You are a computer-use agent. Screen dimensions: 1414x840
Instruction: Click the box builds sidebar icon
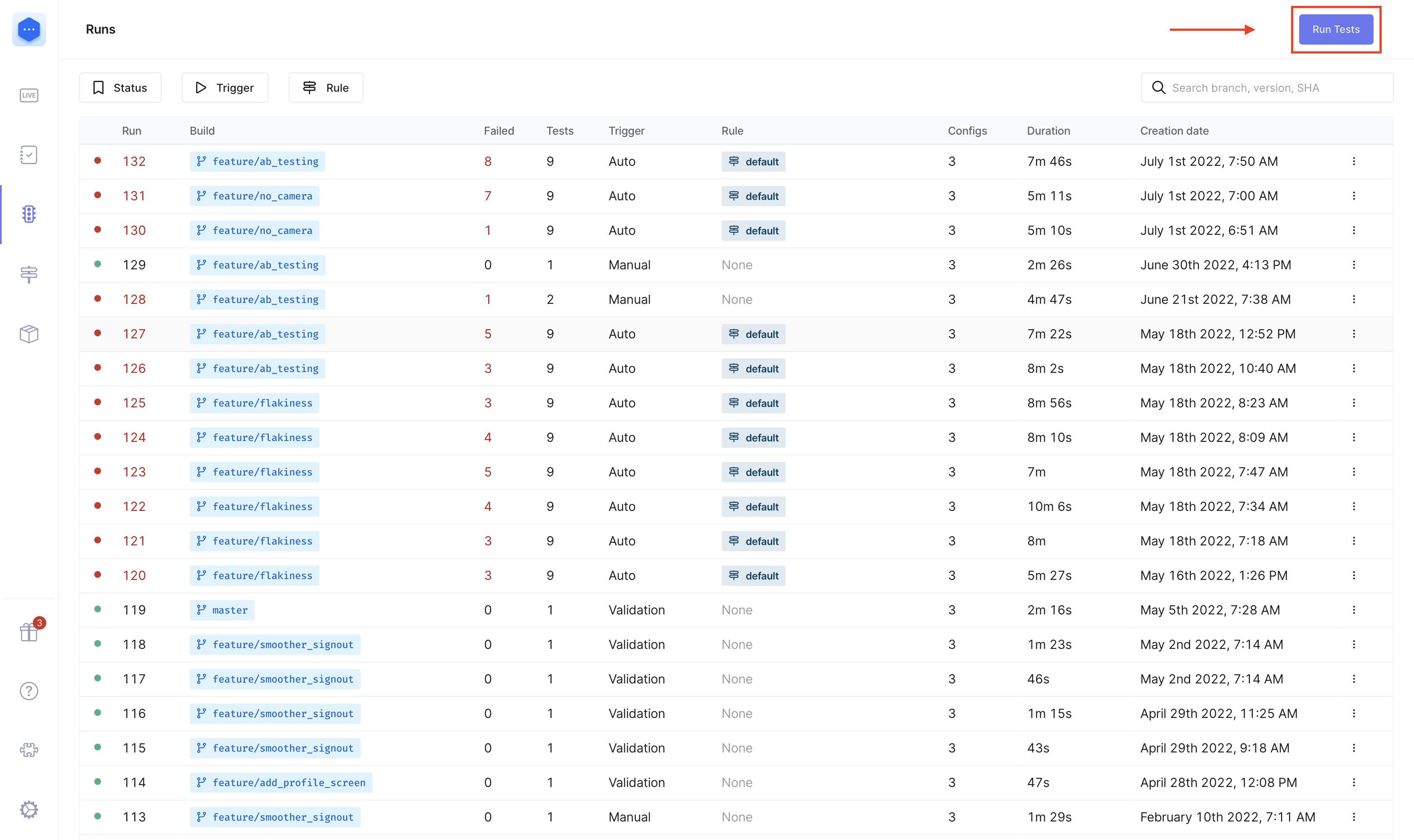29,334
